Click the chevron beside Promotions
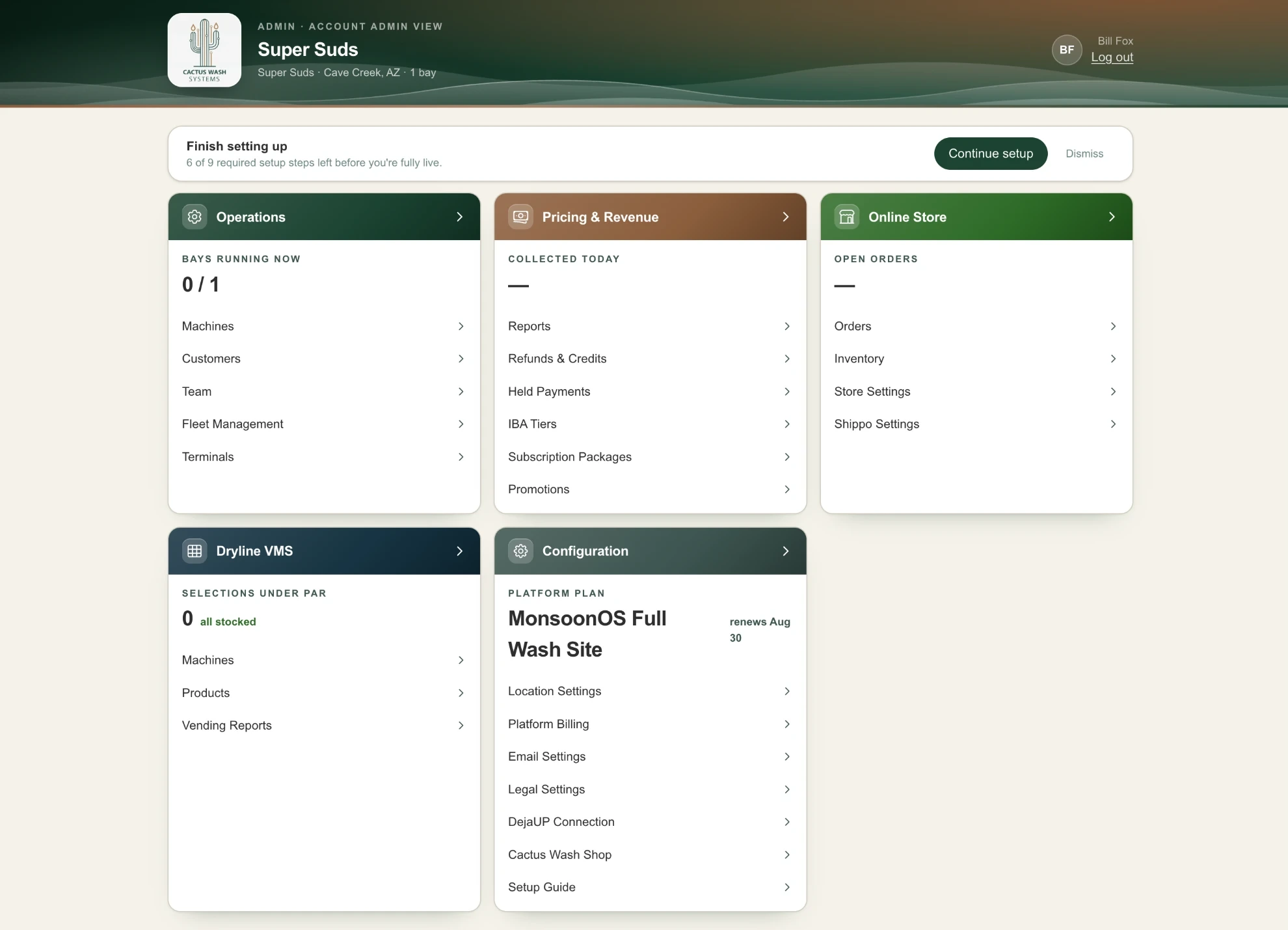The height and width of the screenshot is (930, 1288). [787, 489]
